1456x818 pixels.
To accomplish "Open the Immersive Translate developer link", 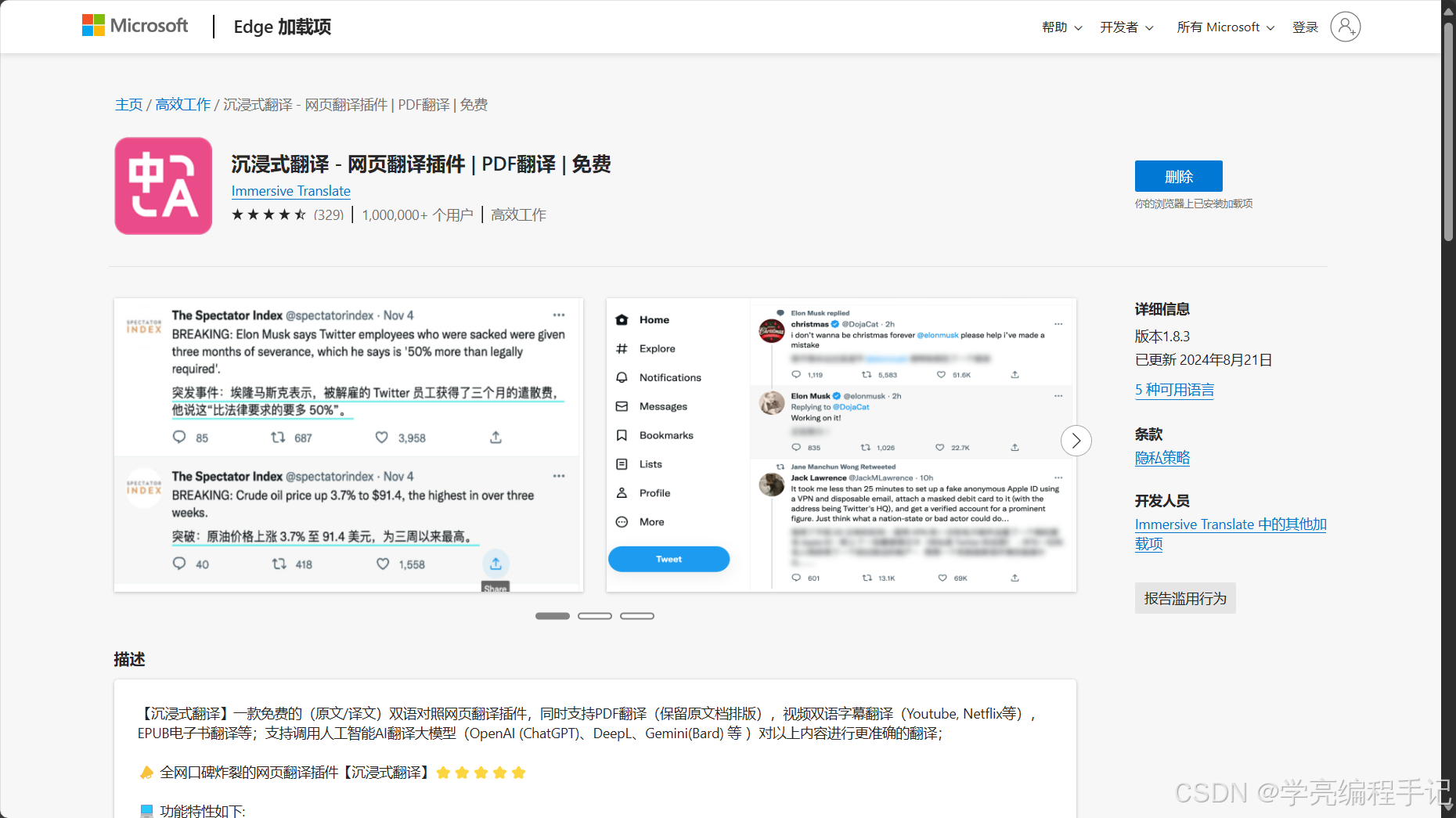I will tap(1229, 524).
